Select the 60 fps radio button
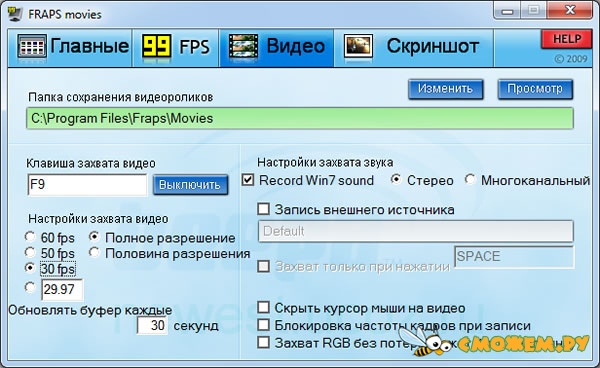Image resolution: width=600 pixels, height=368 pixels. tap(30, 237)
